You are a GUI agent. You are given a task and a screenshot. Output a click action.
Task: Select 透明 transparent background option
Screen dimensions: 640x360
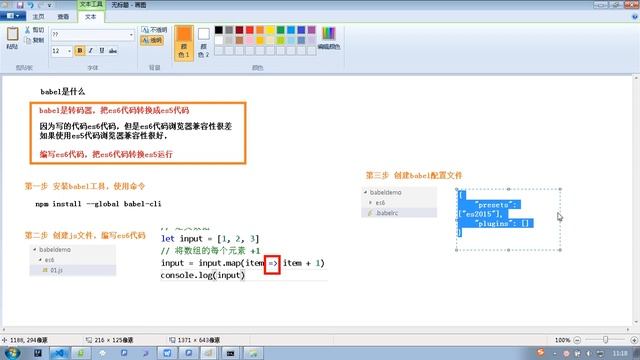coord(152,40)
